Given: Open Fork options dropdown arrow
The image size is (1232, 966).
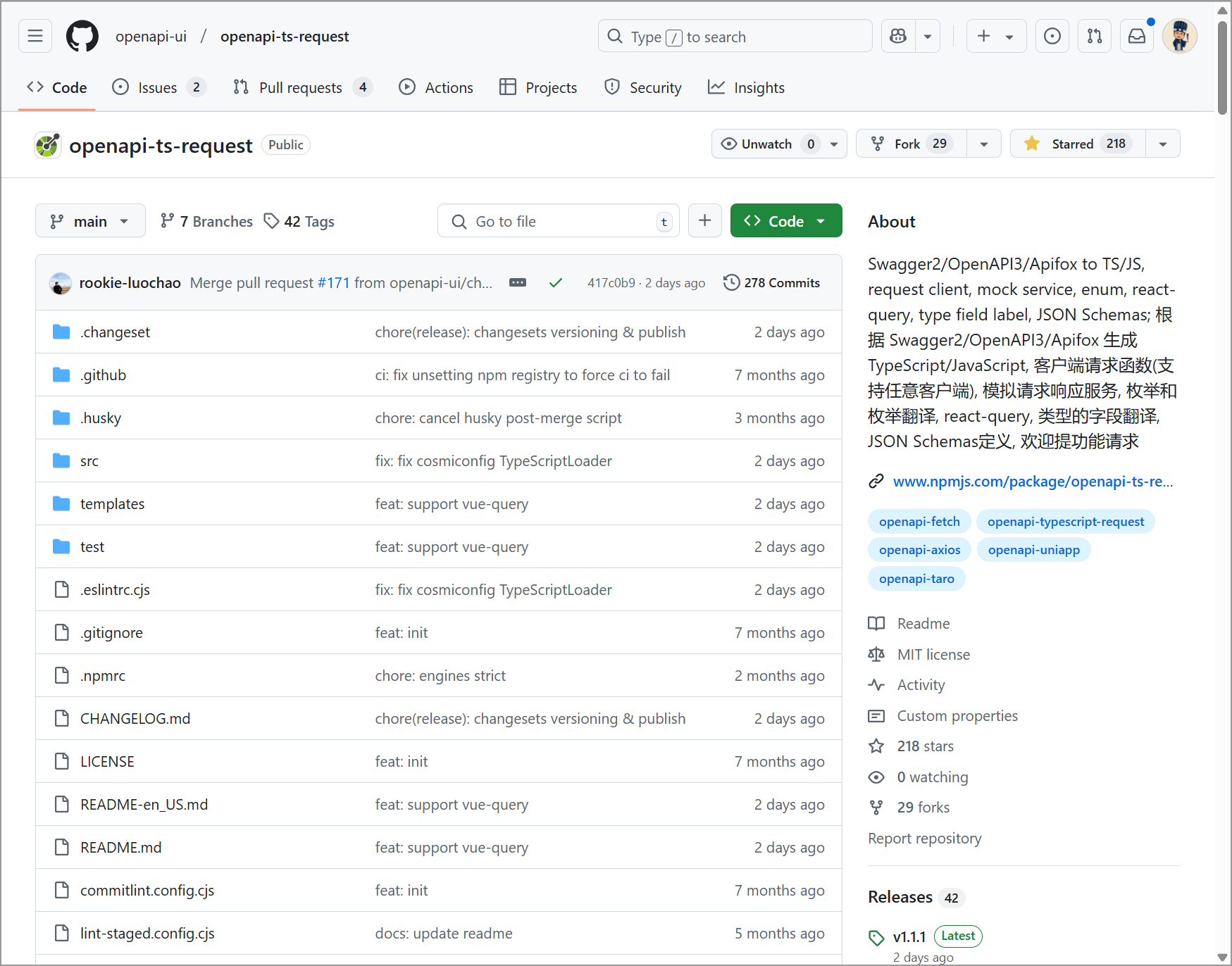Looking at the screenshot, I should pos(984,144).
